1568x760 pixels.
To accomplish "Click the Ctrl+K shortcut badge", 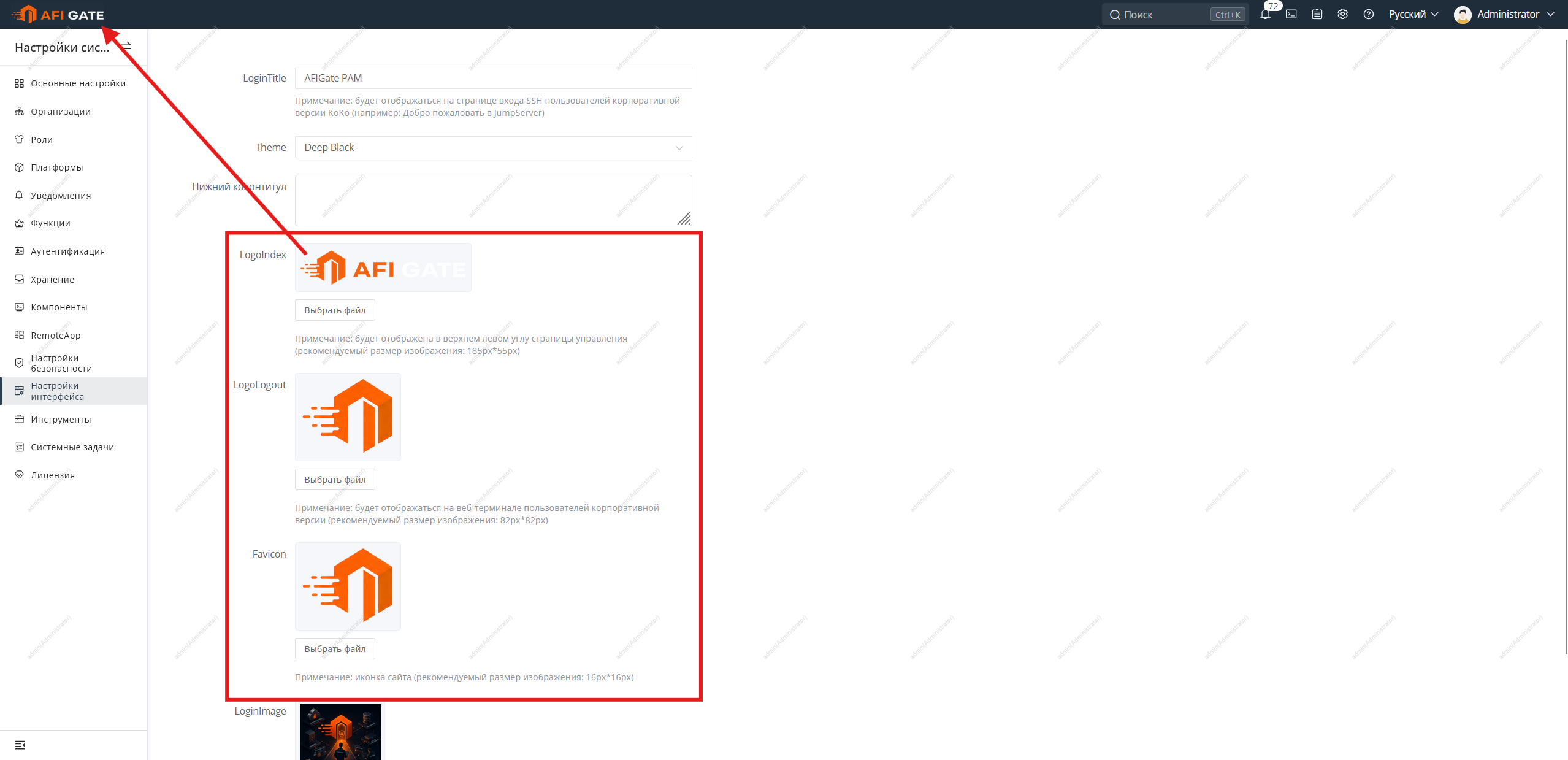I will [x=1228, y=15].
